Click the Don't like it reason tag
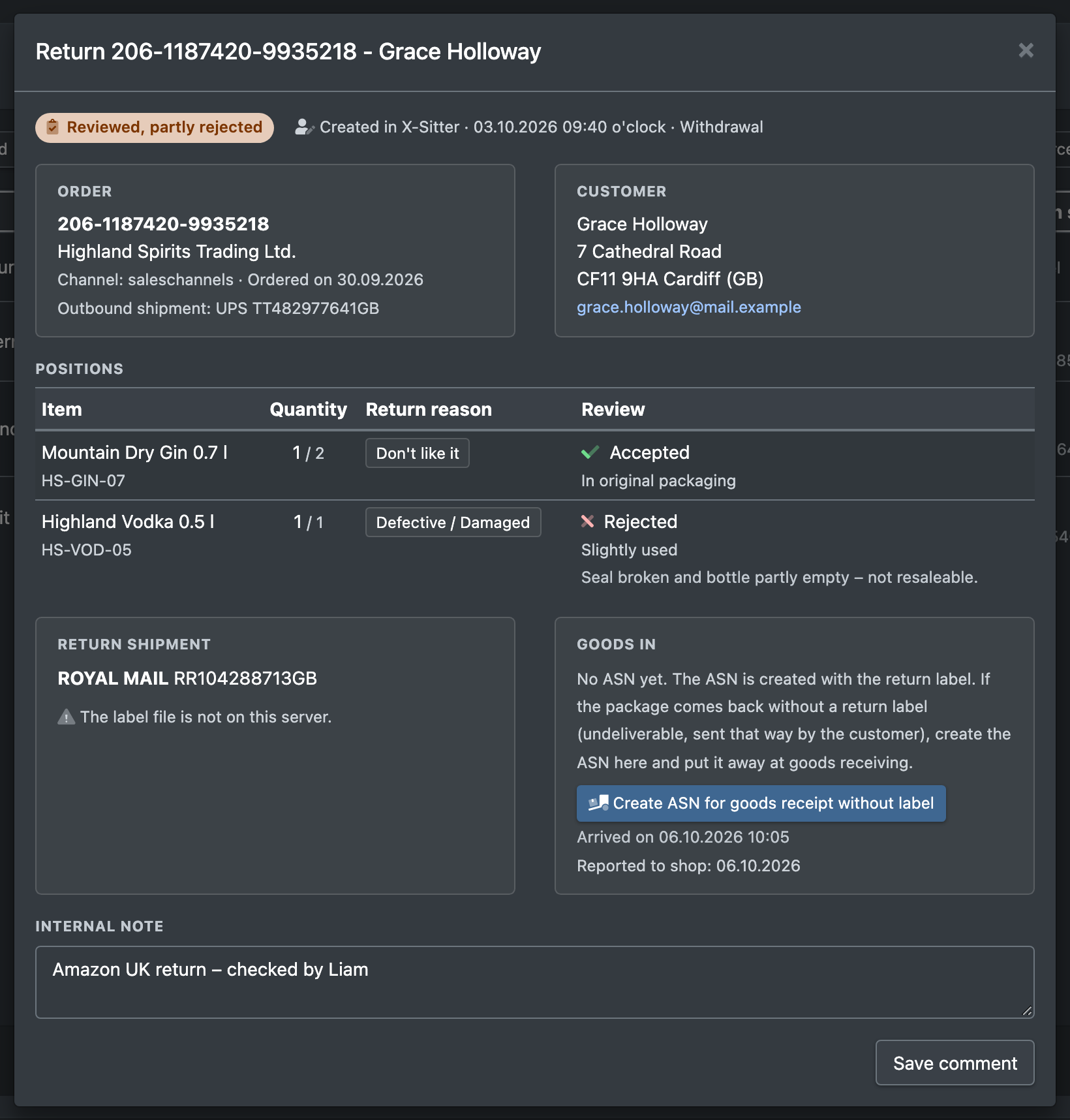Viewport: 1070px width, 1120px height. (418, 453)
